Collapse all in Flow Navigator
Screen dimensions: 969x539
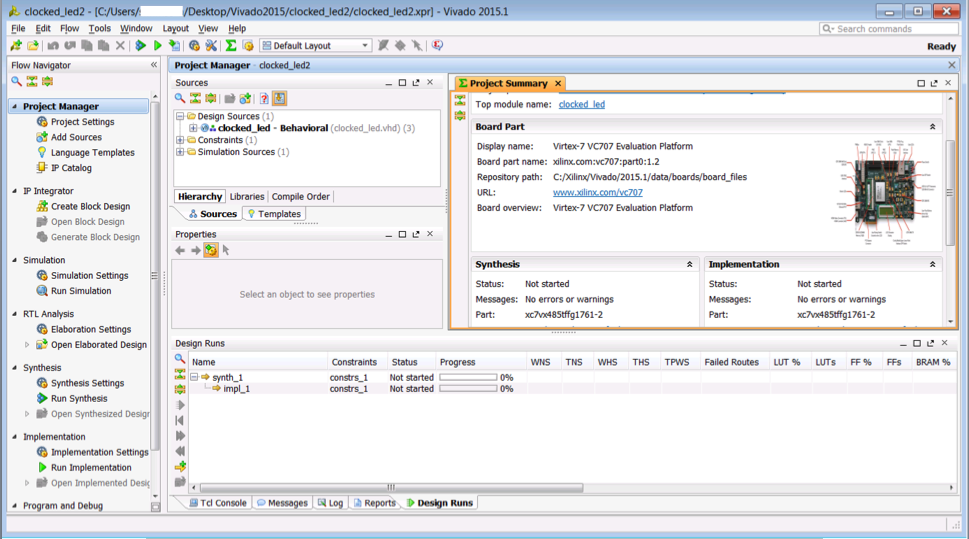[x=32, y=81]
